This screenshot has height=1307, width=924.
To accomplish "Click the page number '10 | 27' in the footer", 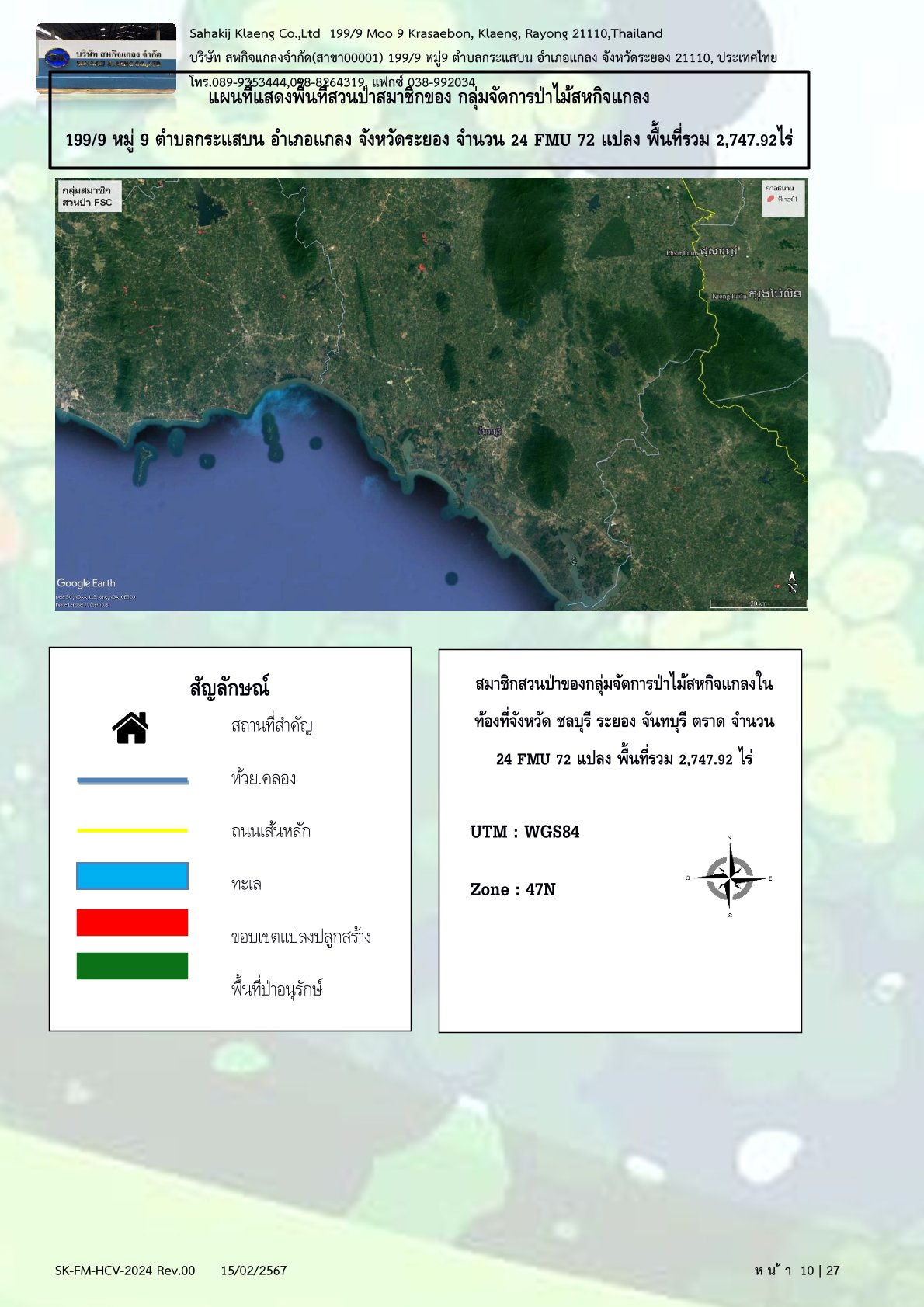I will pos(820,1271).
